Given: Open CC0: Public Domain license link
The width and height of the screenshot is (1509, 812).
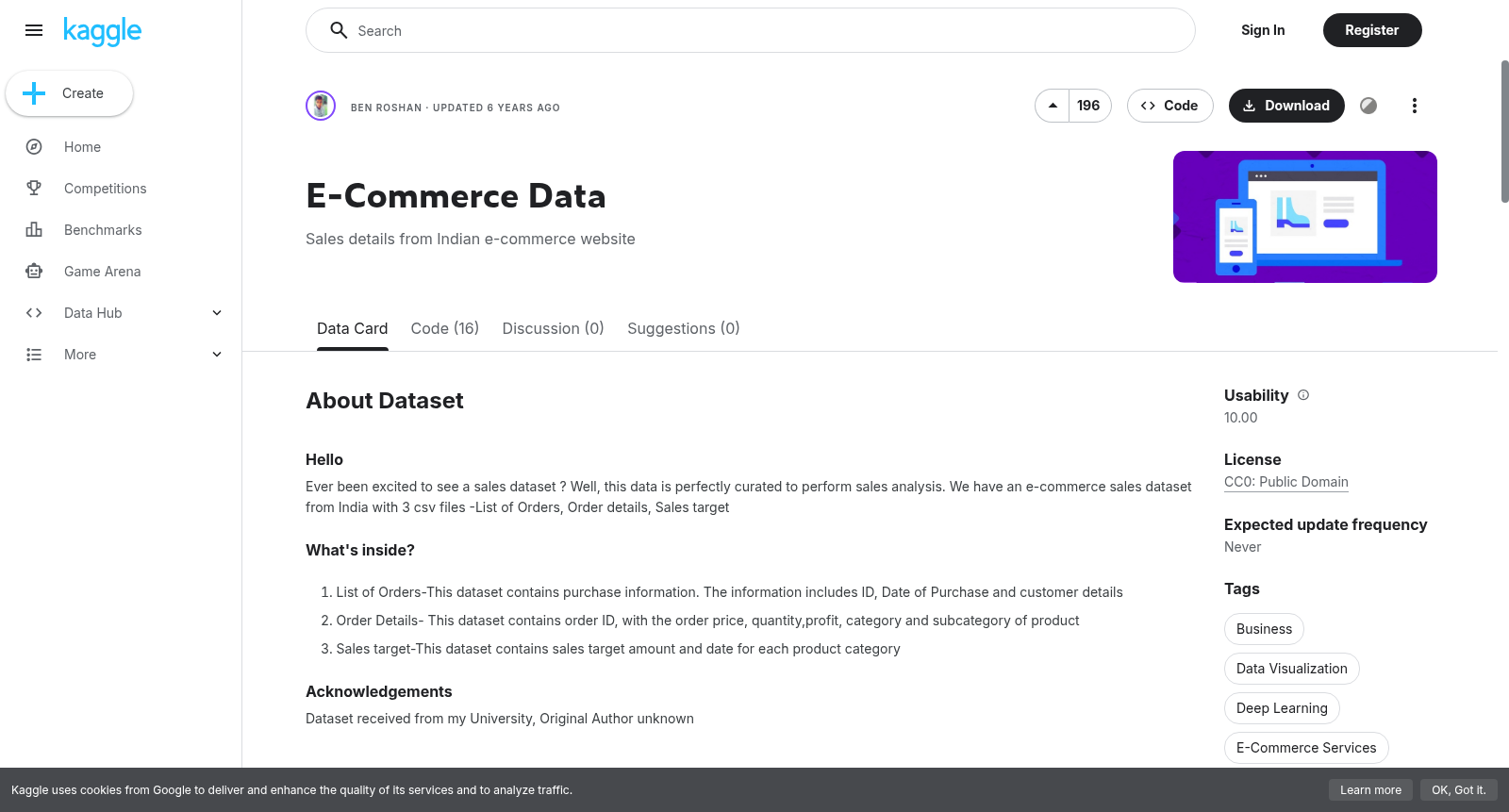Looking at the screenshot, I should click(1286, 482).
